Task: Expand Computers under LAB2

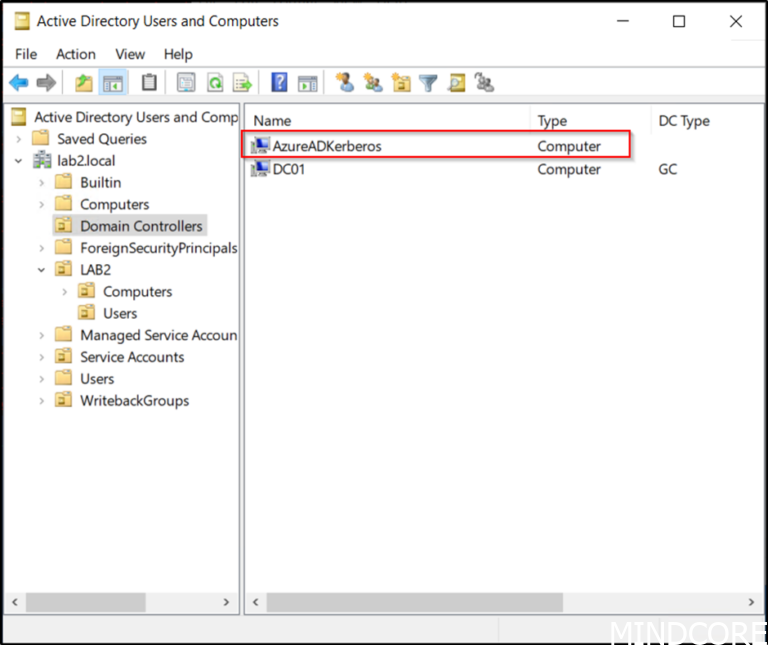Action: click(65, 292)
